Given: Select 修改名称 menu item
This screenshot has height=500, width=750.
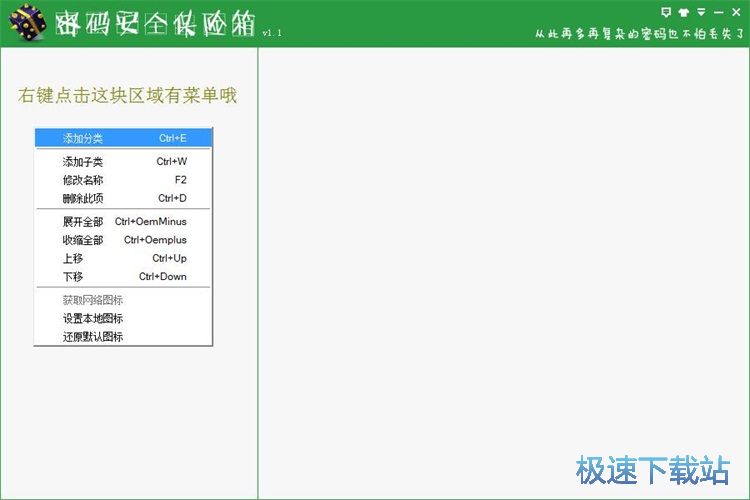Looking at the screenshot, I should click(x=124, y=180).
